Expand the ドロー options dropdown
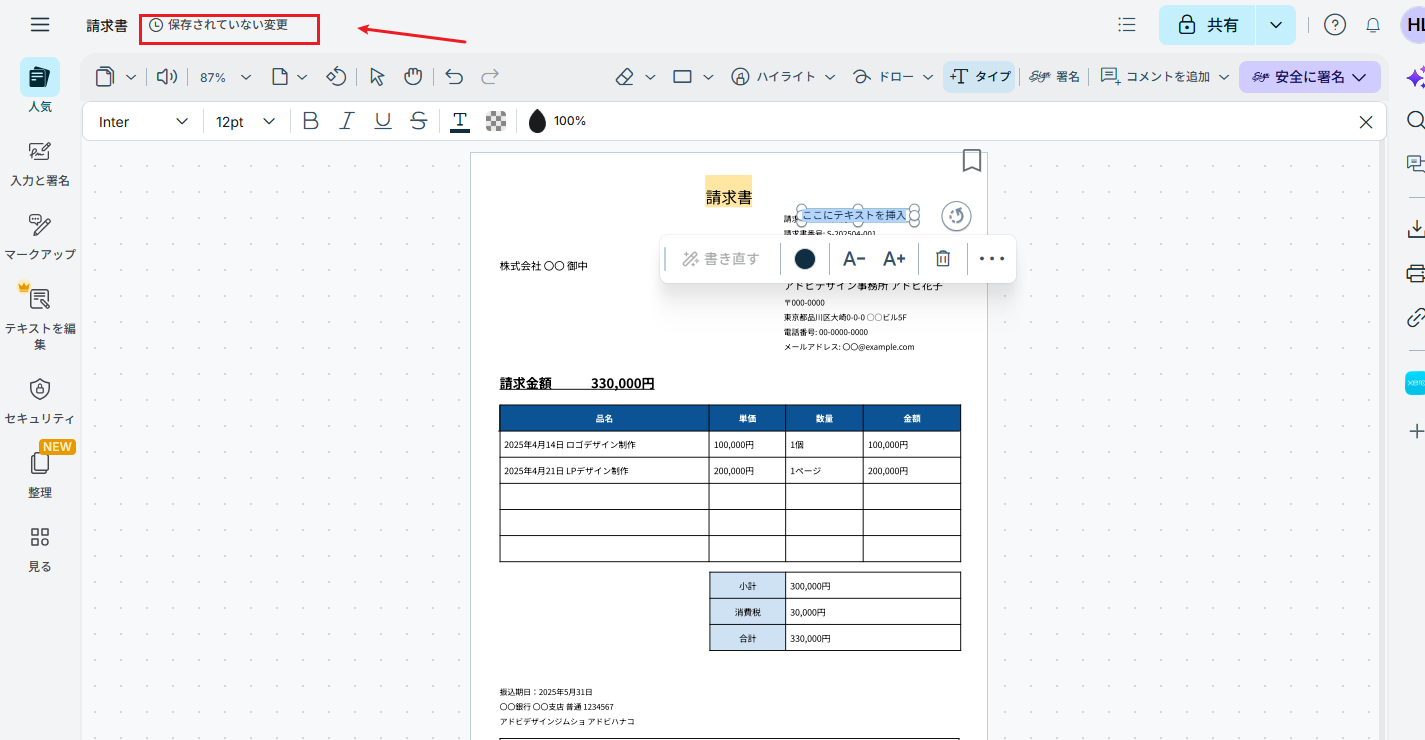 tap(928, 77)
